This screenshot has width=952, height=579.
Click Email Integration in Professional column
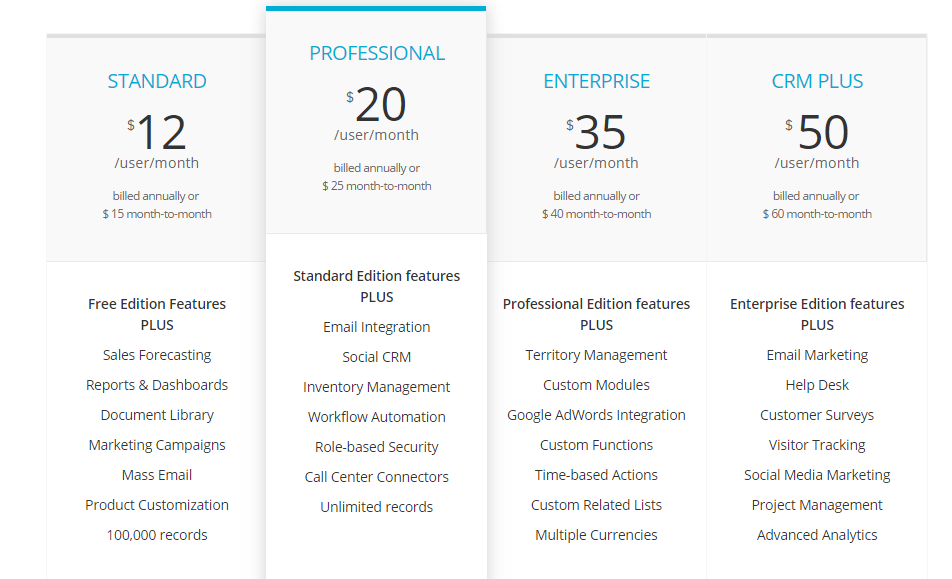pos(377,327)
